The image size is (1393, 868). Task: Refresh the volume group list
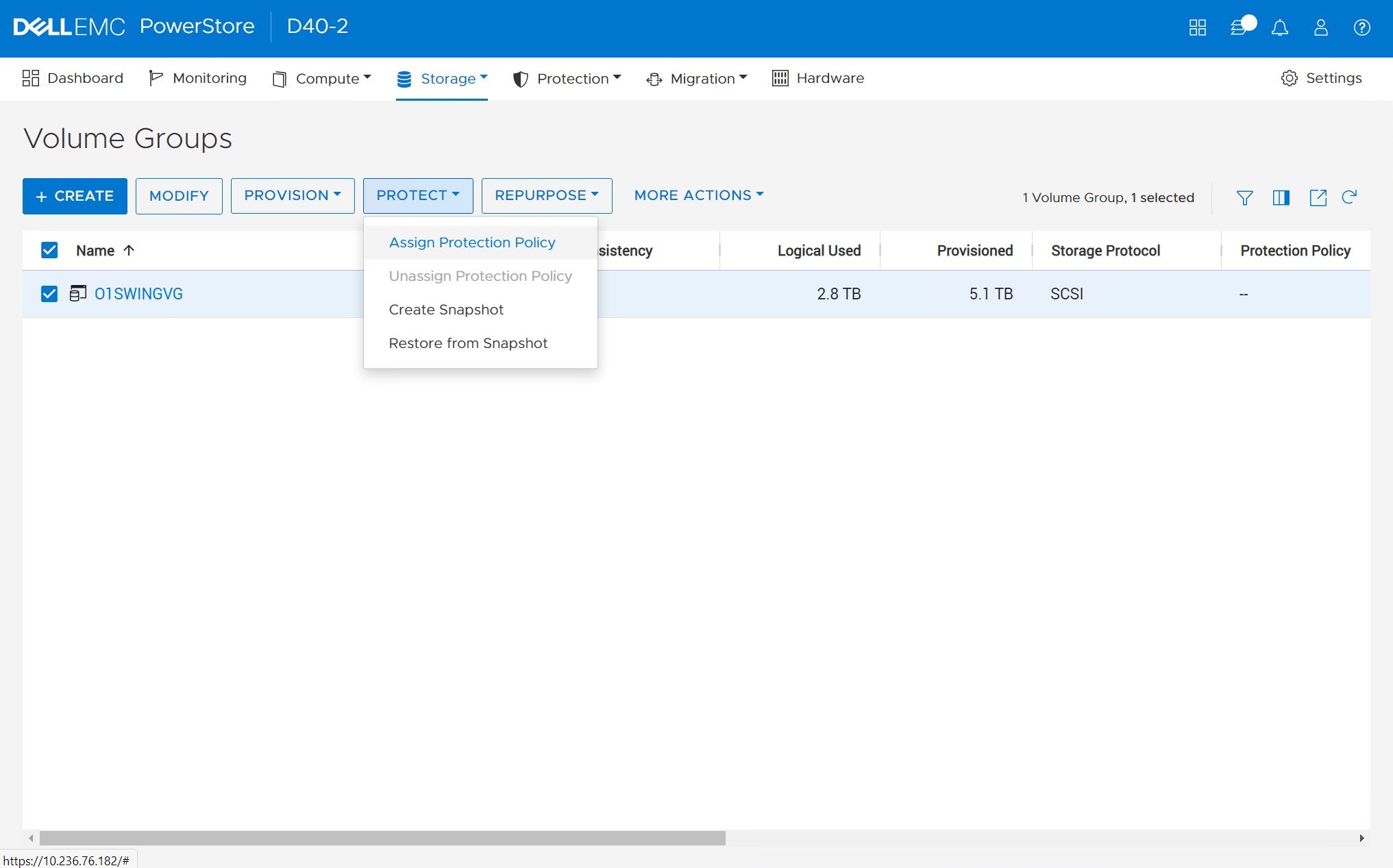tap(1351, 197)
